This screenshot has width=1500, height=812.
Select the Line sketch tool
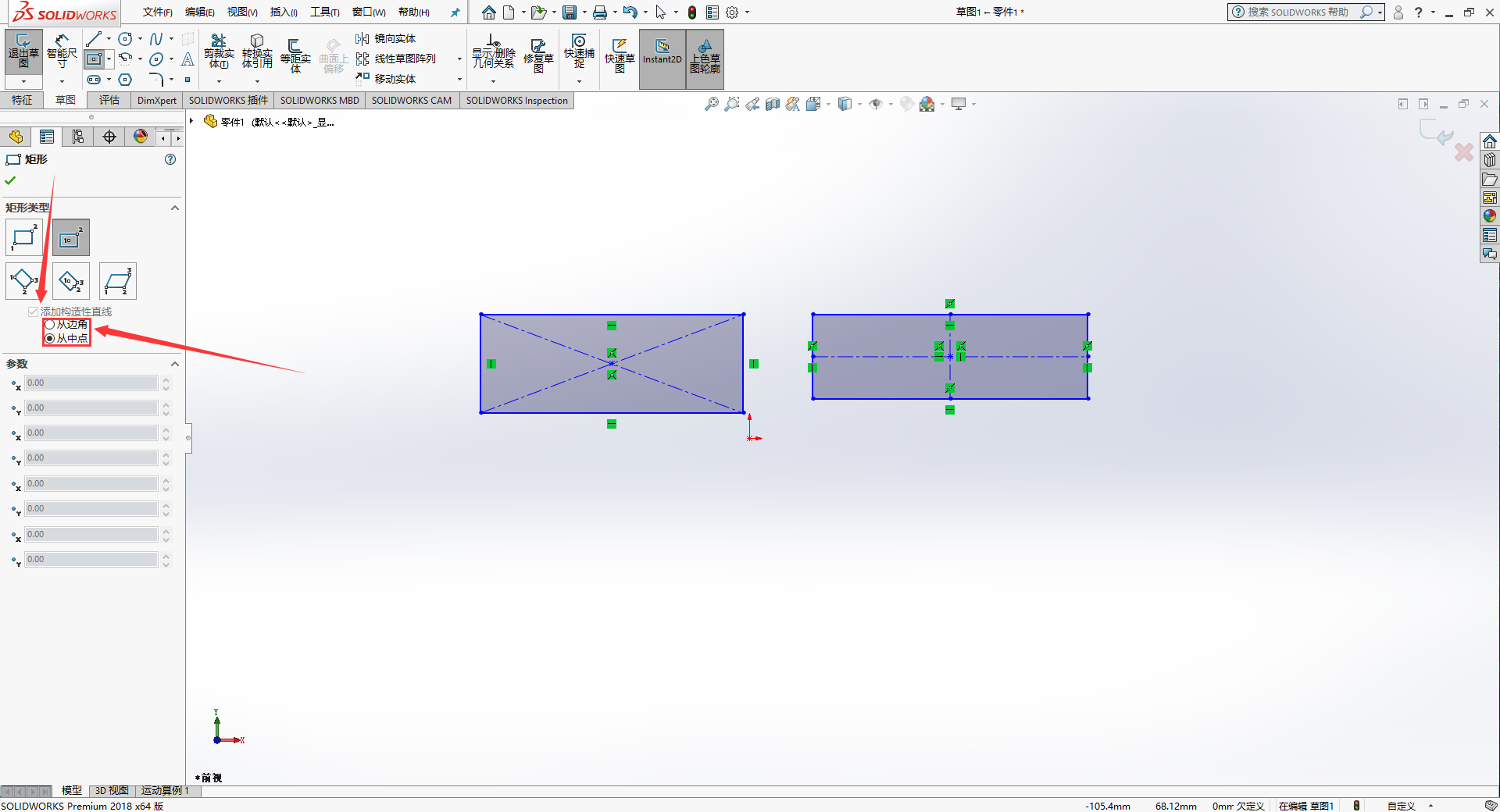click(x=94, y=39)
